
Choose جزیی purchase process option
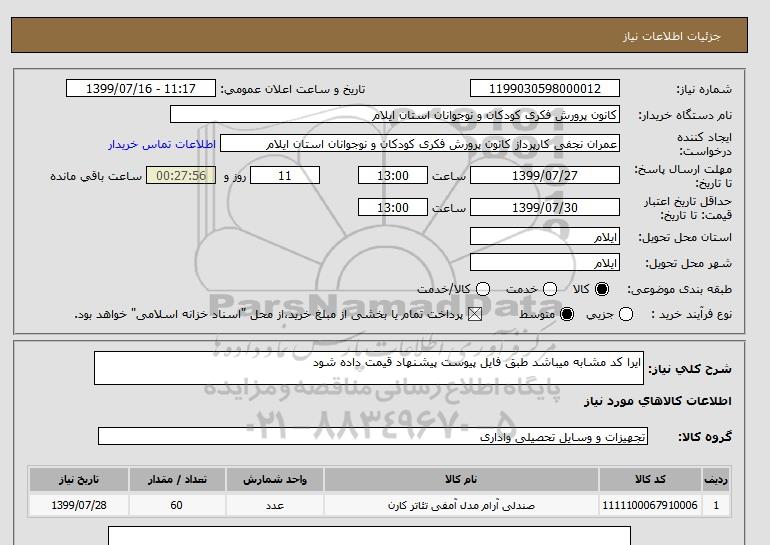pos(626,314)
